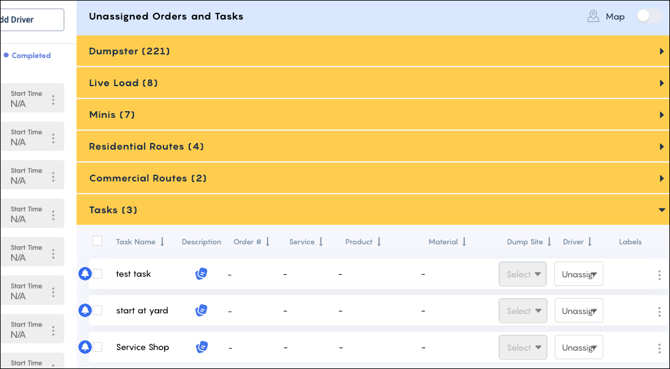The image size is (670, 369).
Task: Check the box for start at yard
Action: click(97, 310)
